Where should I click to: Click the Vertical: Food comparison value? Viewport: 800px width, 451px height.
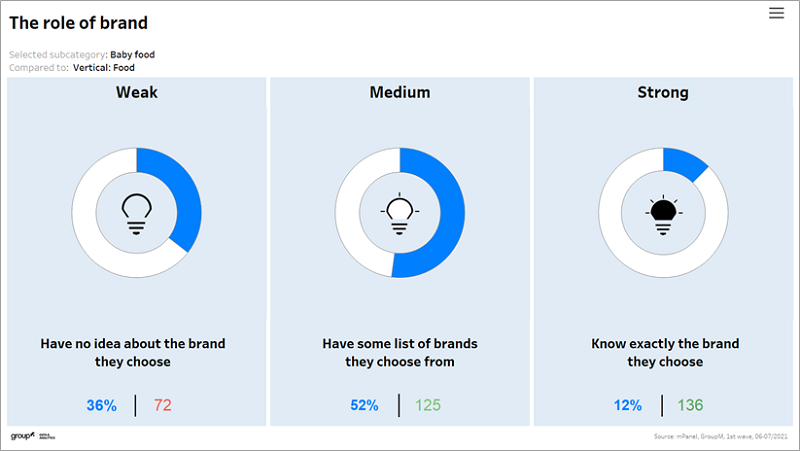103,67
